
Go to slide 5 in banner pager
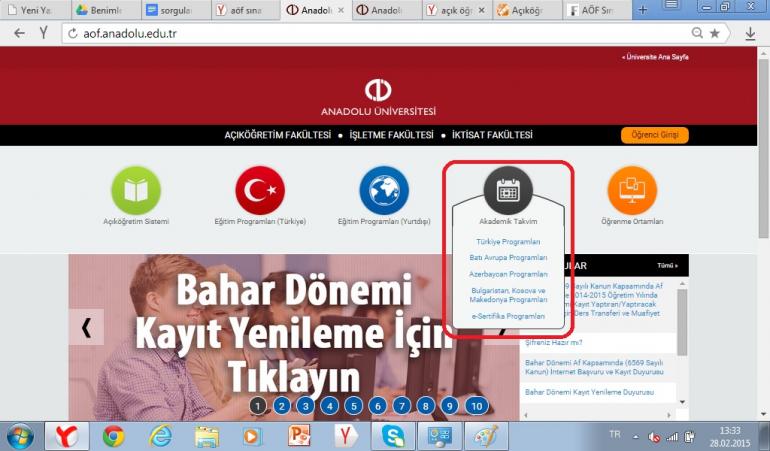(x=354, y=405)
